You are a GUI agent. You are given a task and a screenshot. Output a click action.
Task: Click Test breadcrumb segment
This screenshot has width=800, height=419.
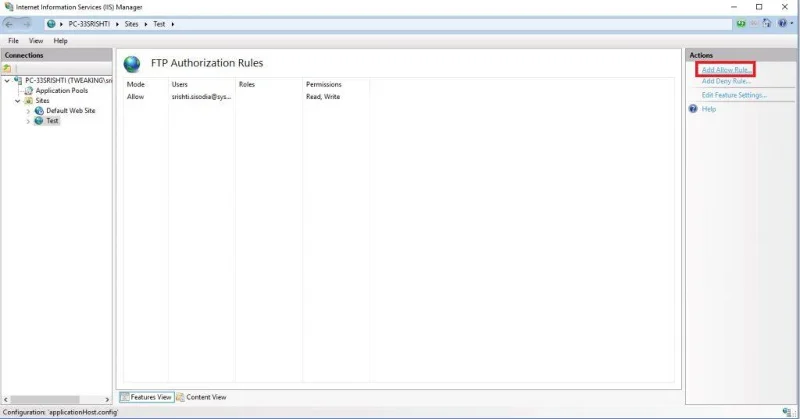[159, 24]
